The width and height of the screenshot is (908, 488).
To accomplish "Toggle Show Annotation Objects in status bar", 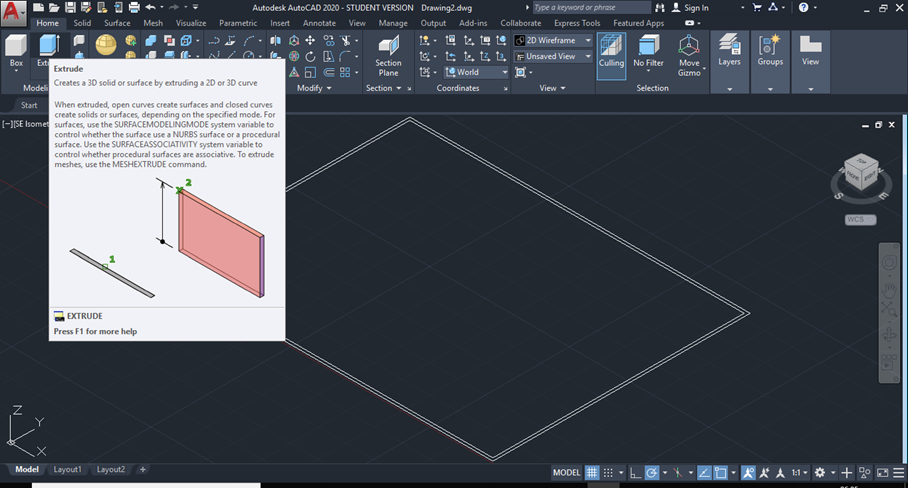I will (x=748, y=473).
